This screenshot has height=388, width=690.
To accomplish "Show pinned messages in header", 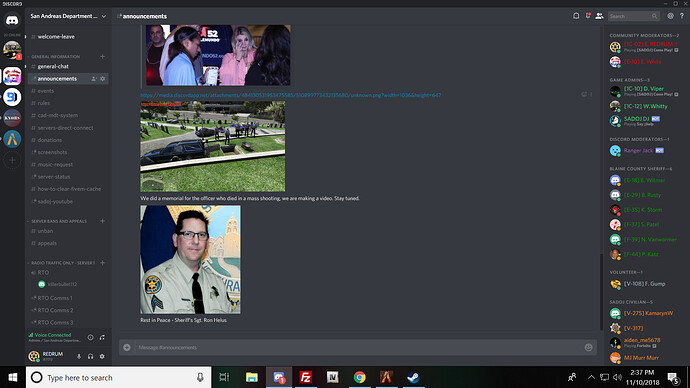I will click(x=587, y=16).
